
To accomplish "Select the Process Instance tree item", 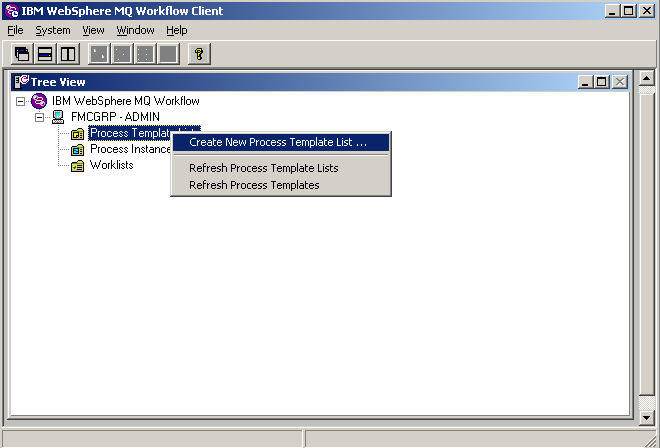I will tap(130, 149).
